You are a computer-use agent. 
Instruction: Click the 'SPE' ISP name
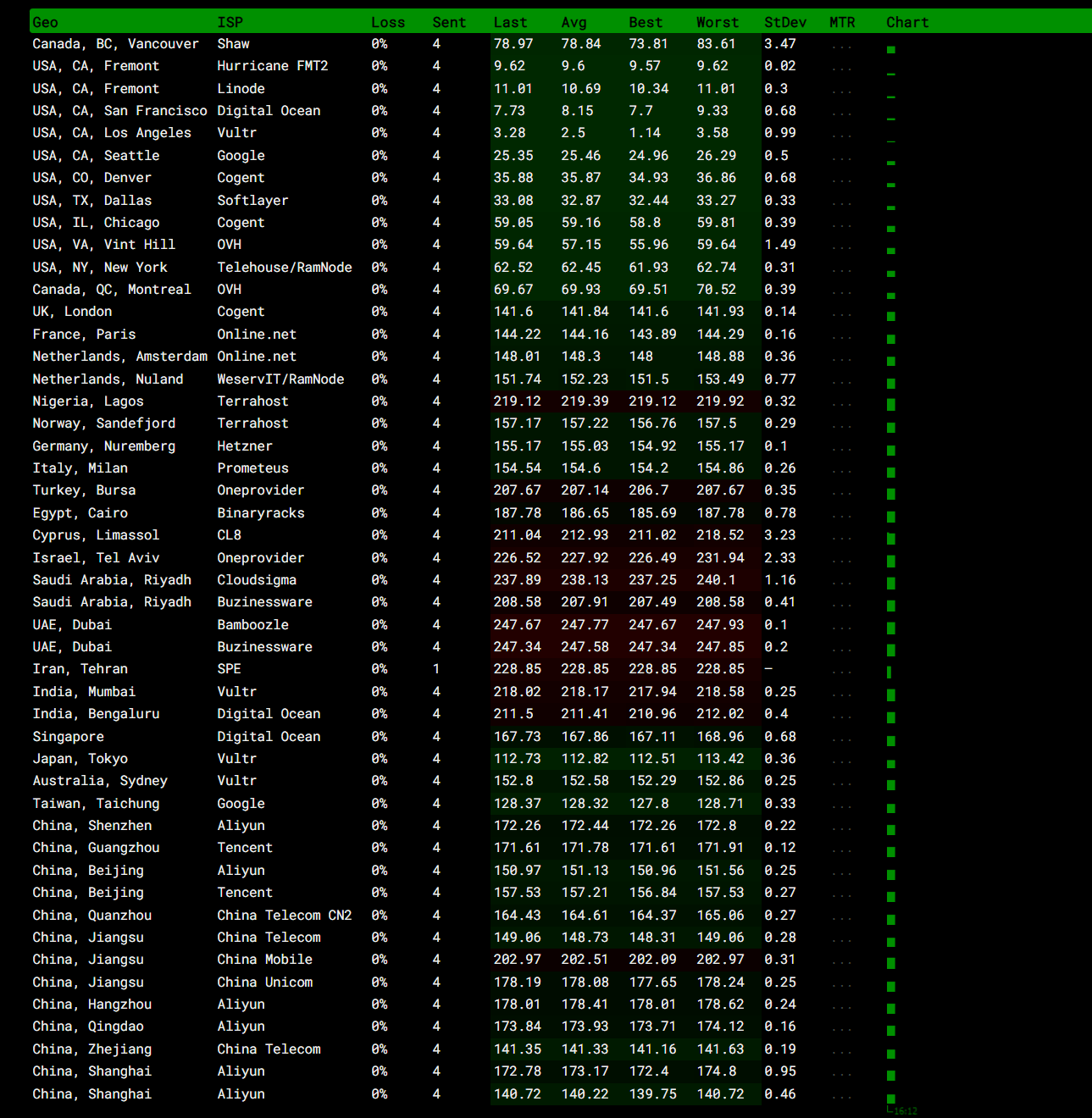point(230,669)
